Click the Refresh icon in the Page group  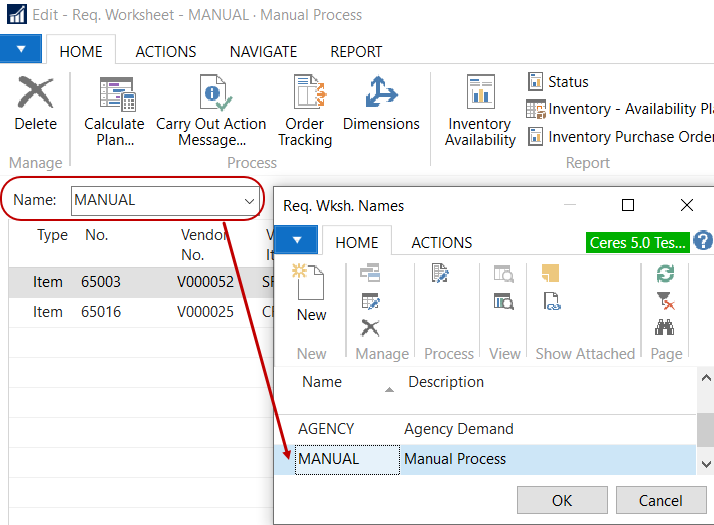click(x=665, y=273)
